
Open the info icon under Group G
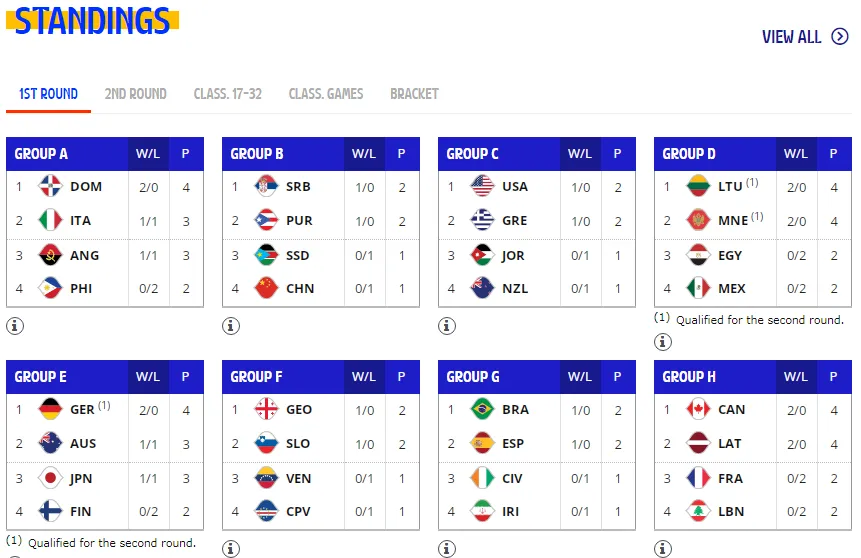(x=446, y=548)
